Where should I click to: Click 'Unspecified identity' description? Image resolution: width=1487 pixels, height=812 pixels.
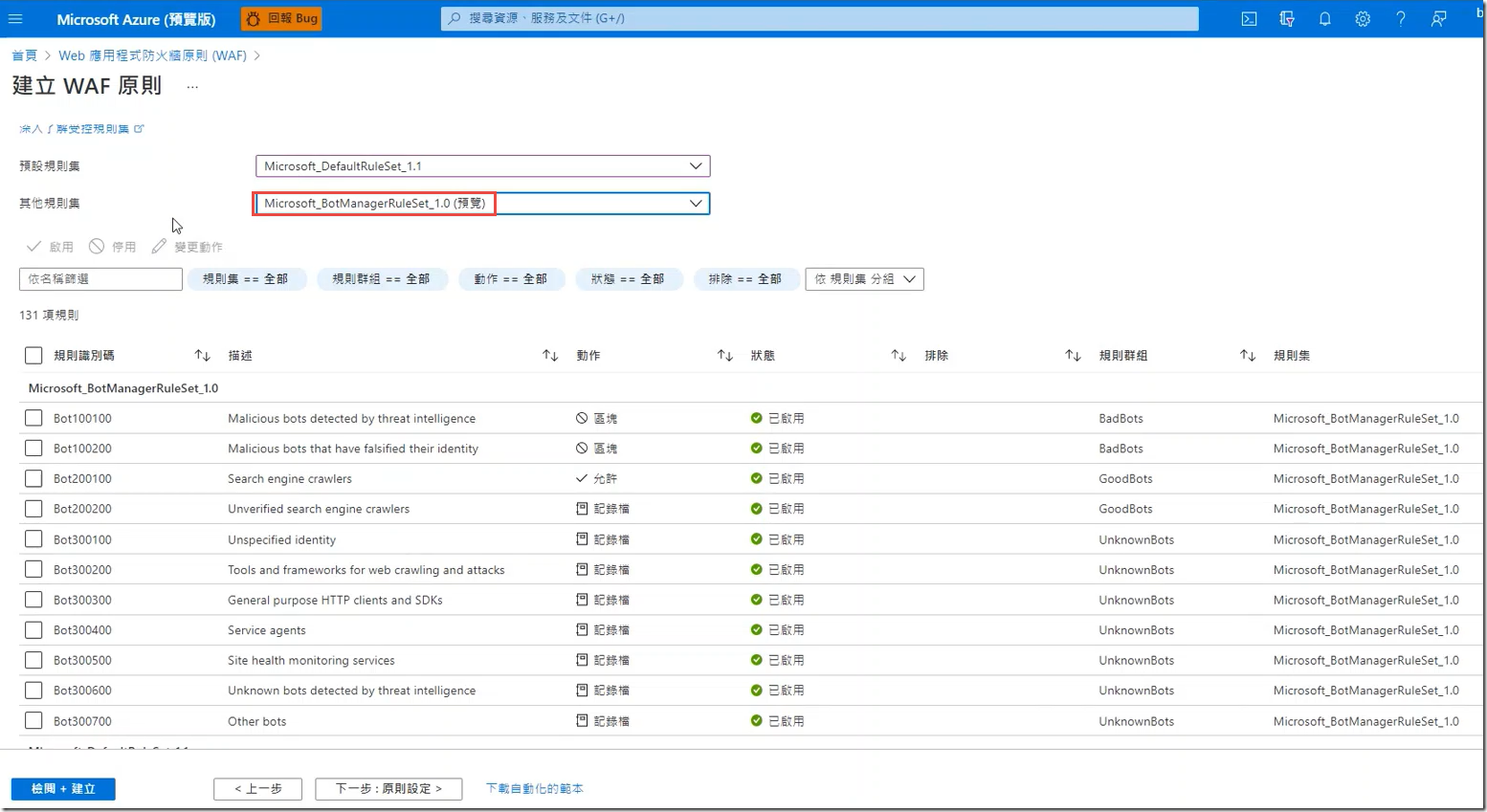[x=281, y=539]
